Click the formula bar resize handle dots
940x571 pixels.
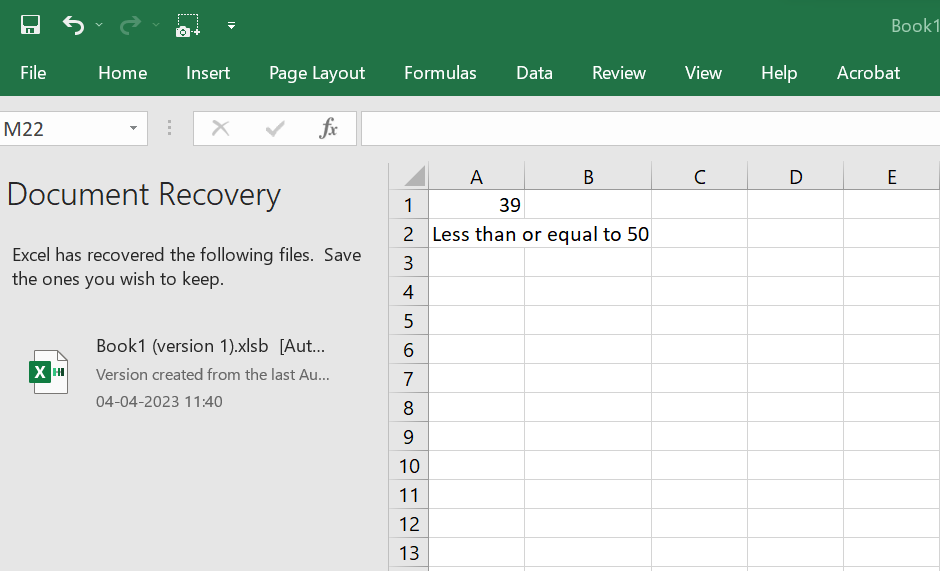coord(170,128)
